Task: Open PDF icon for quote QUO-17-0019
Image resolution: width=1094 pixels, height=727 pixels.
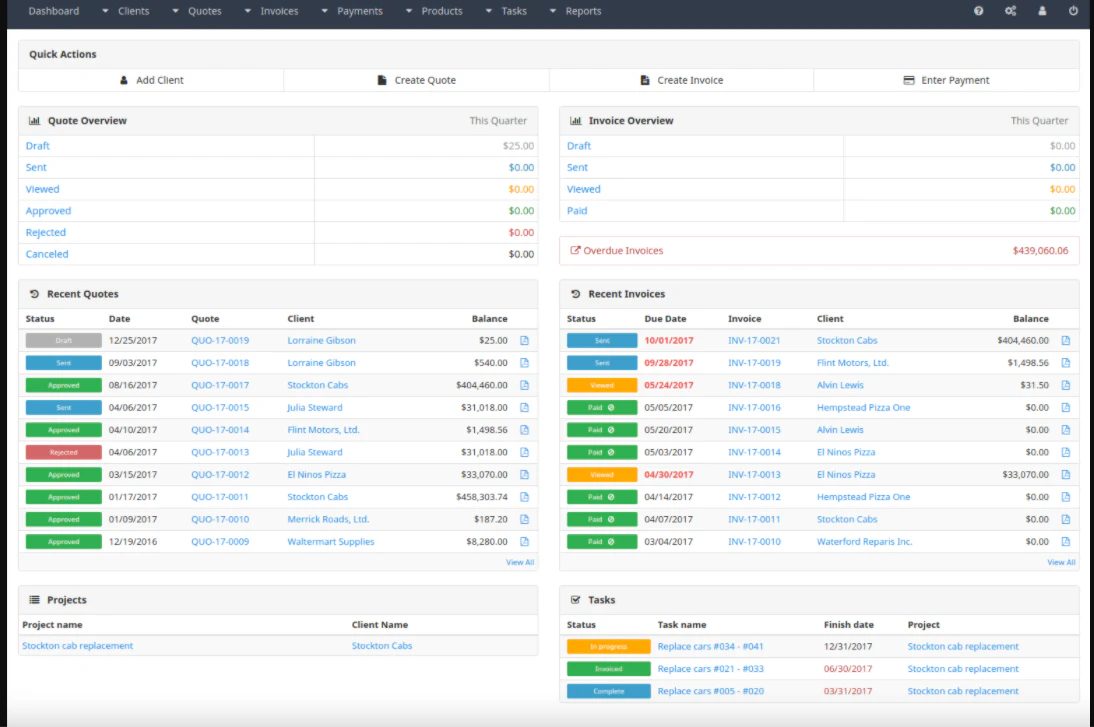Action: (525, 340)
